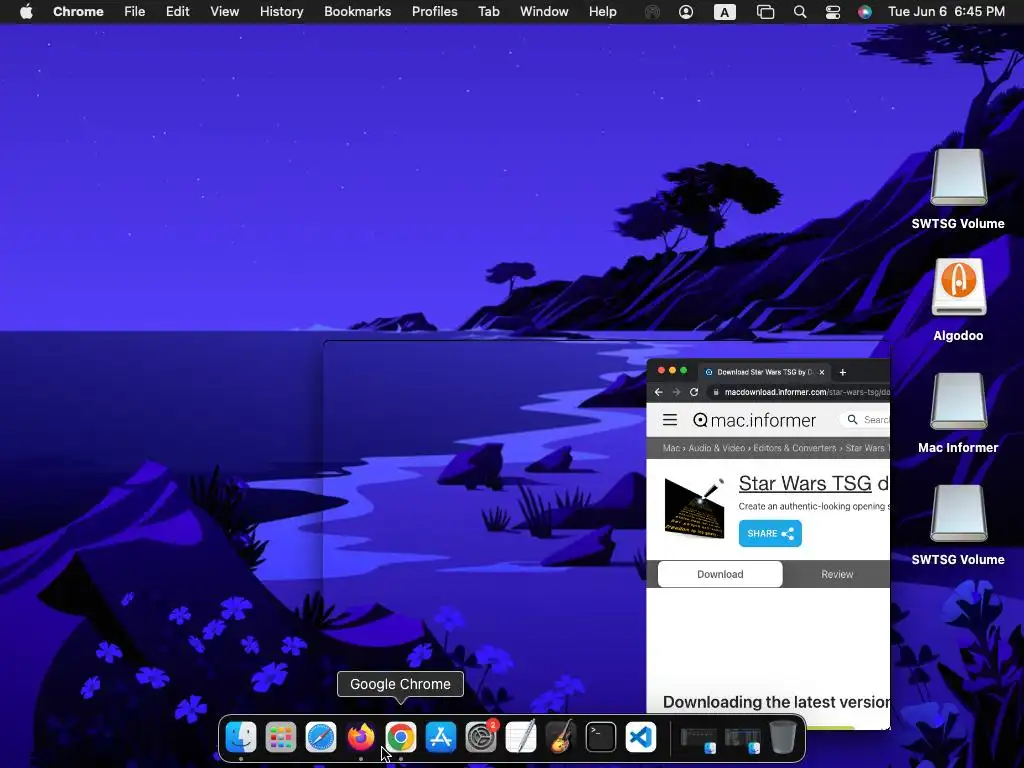Close the Download Star Wars TSG tab
This screenshot has width=1024, height=768.
click(x=822, y=372)
